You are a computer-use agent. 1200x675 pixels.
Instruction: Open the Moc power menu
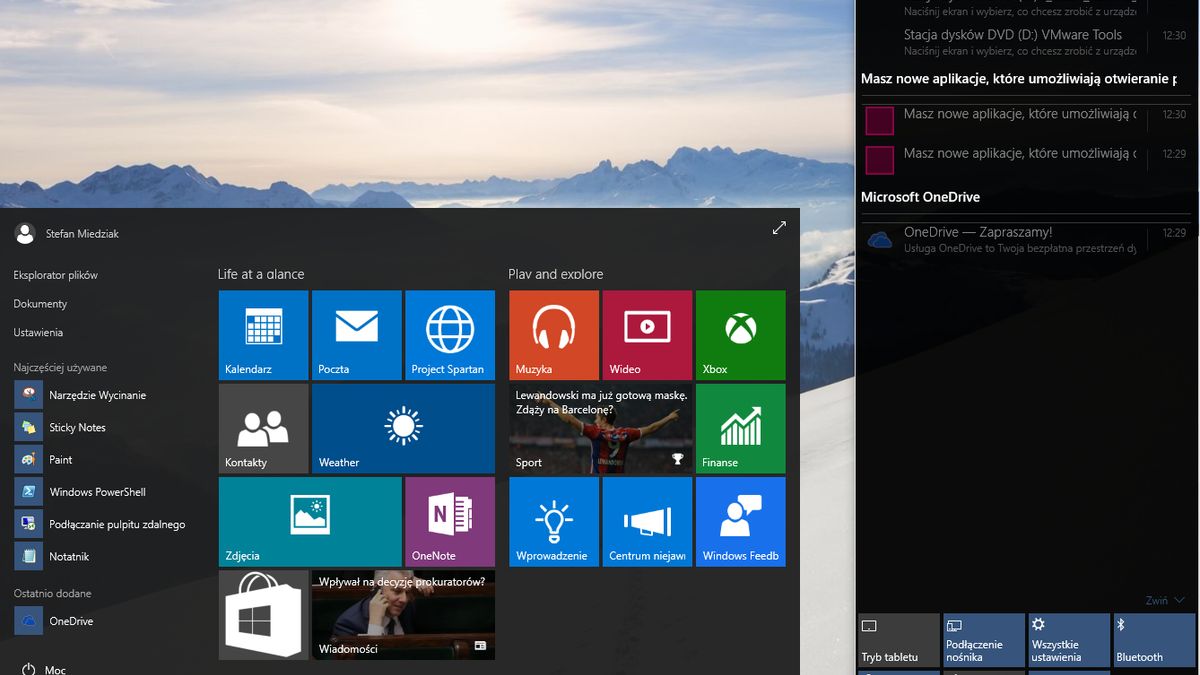pyautogui.click(x=43, y=669)
